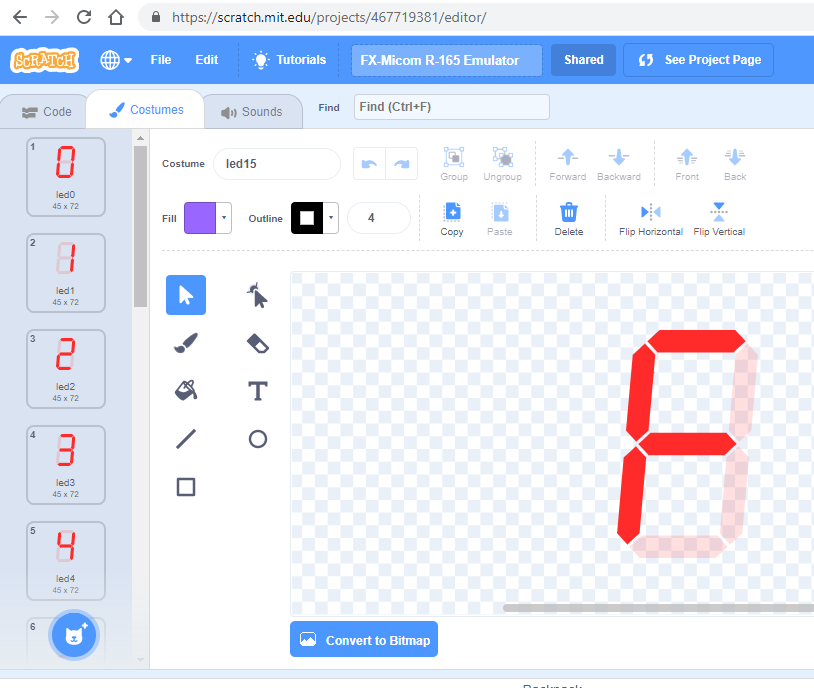Click the costume name field led15
The image size is (814, 688).
[277, 164]
